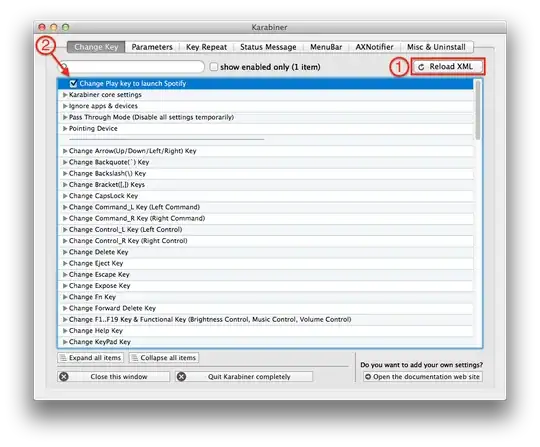Switch to the MenuBar tab
The width and height of the screenshot is (540, 447).
326,47
